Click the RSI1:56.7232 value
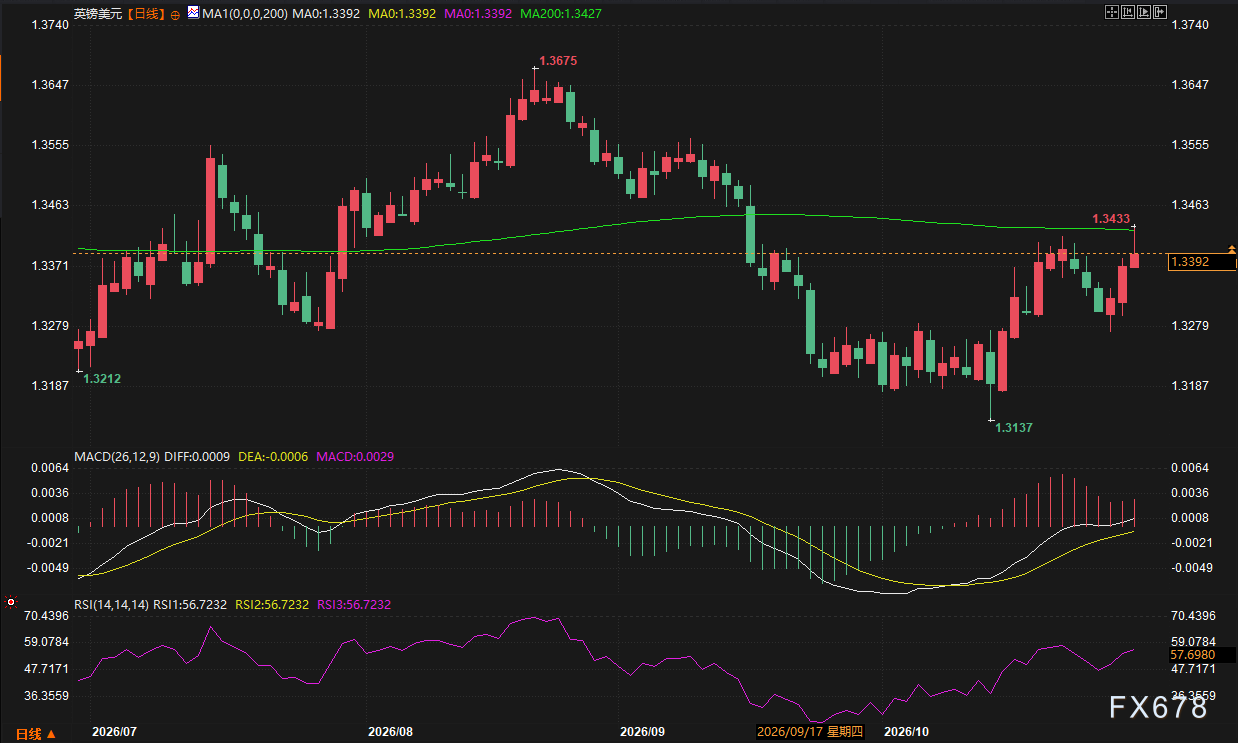 pos(191,605)
